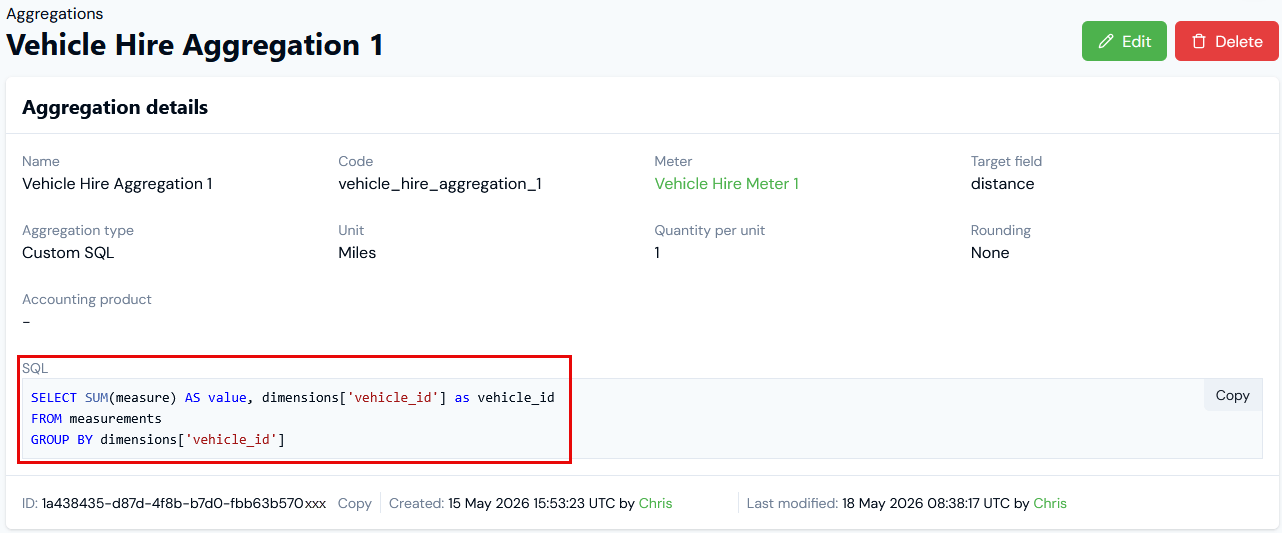1282x533 pixels.
Task: Click the Aggregation details heading
Action: (x=115, y=107)
